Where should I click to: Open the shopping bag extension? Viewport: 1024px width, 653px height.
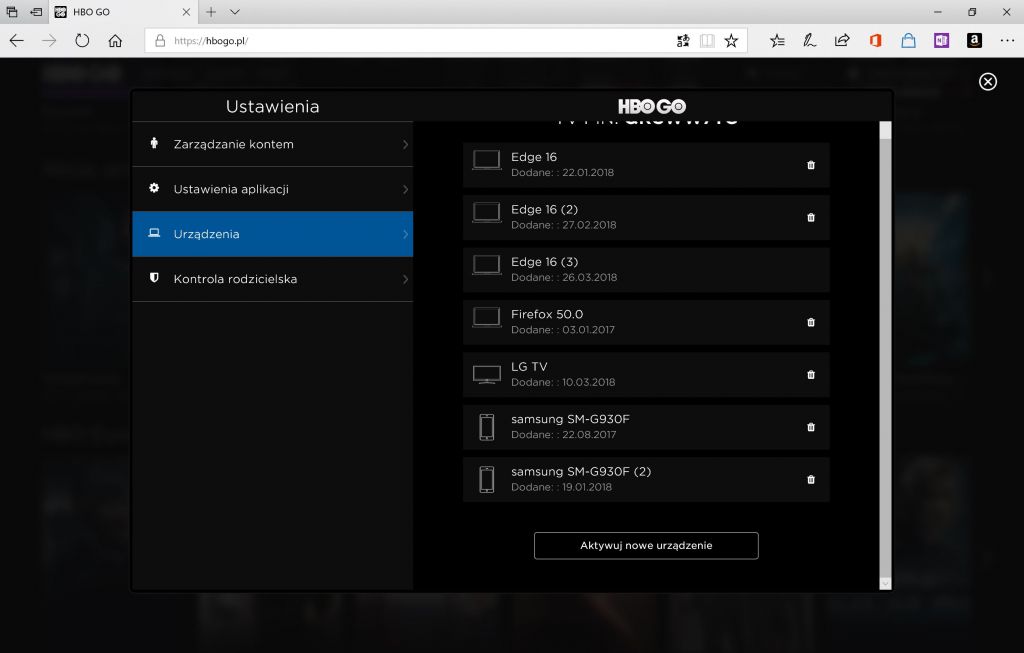[908, 40]
